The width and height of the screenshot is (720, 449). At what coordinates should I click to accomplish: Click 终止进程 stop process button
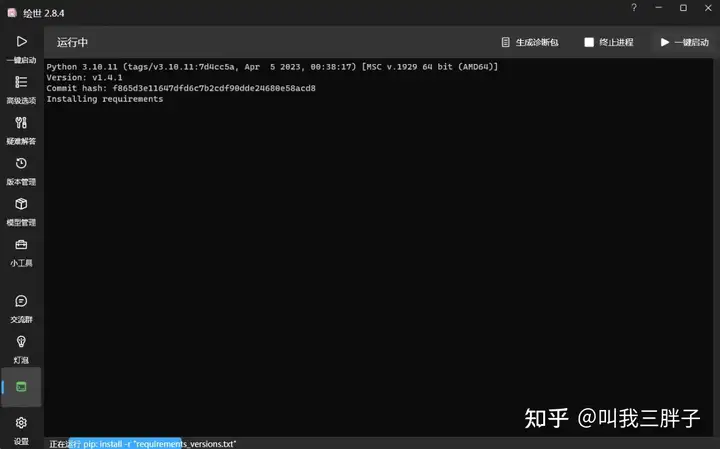(x=609, y=42)
